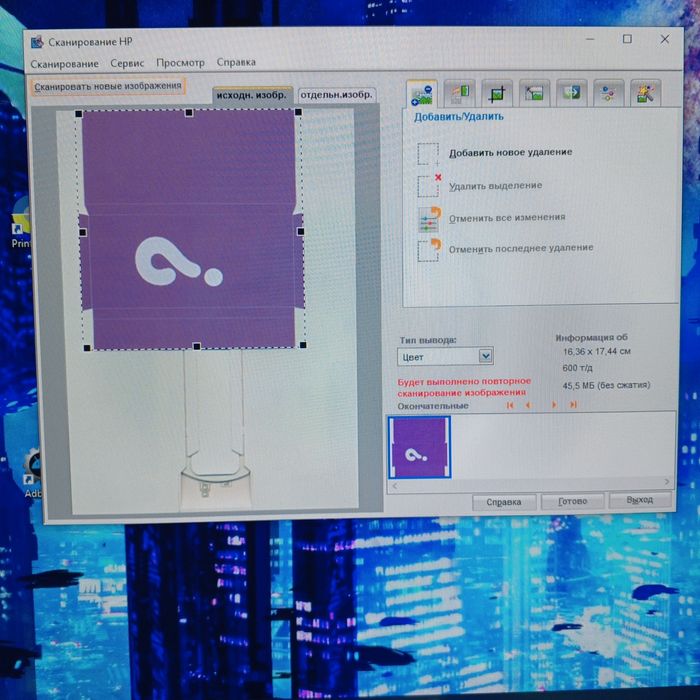Image resolution: width=700 pixels, height=700 pixels.
Task: Select the crop tool tab icon
Action: [497, 93]
